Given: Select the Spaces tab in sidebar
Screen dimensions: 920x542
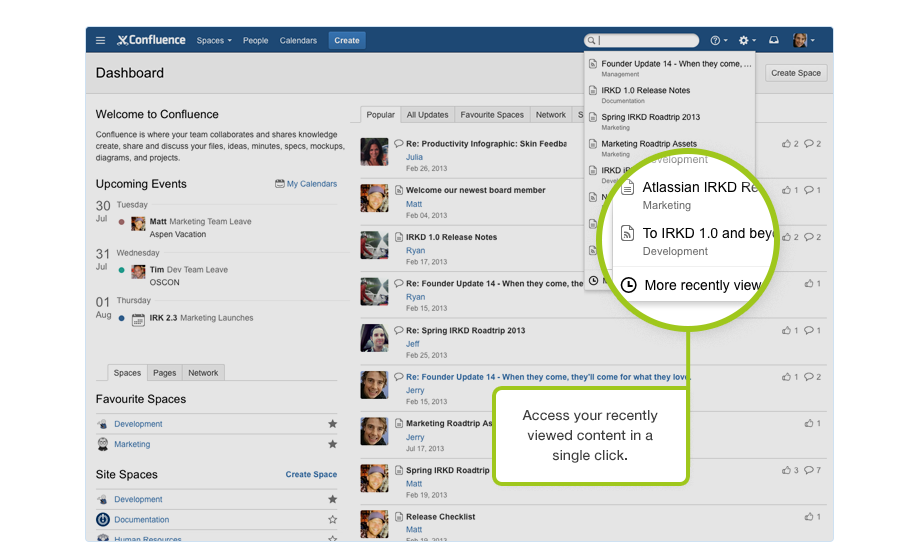Looking at the screenshot, I should coord(127,372).
